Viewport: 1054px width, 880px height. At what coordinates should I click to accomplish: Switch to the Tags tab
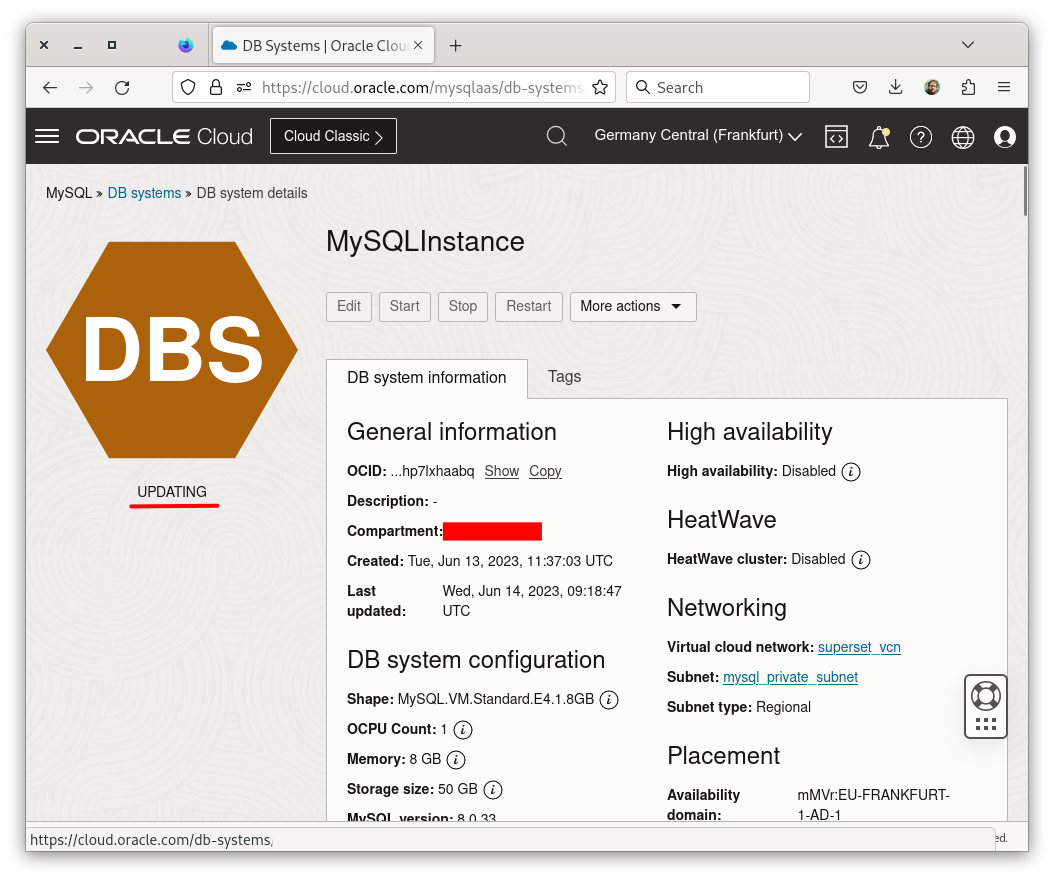[x=564, y=377]
